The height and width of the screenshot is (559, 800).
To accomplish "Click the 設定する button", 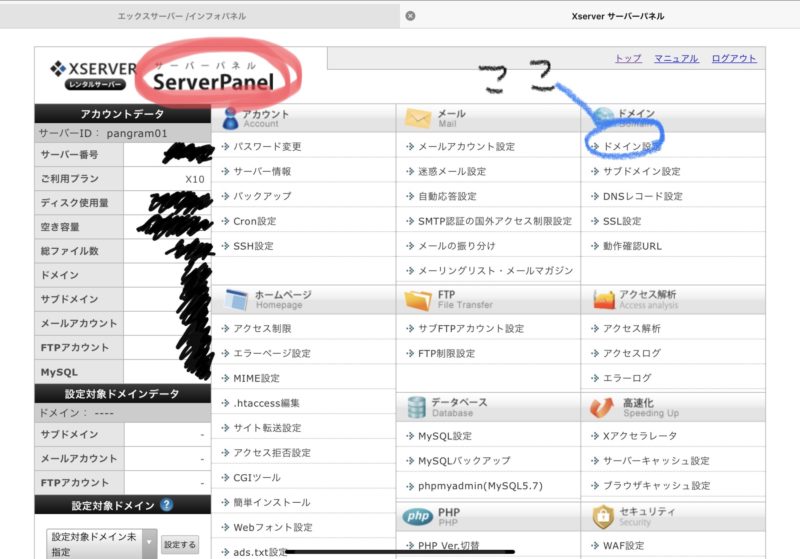I will click(180, 544).
